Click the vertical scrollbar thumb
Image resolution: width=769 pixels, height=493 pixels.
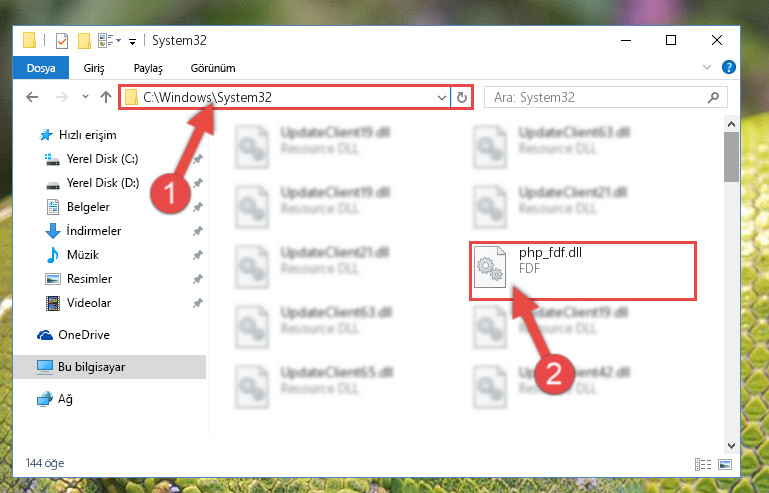tap(731, 157)
